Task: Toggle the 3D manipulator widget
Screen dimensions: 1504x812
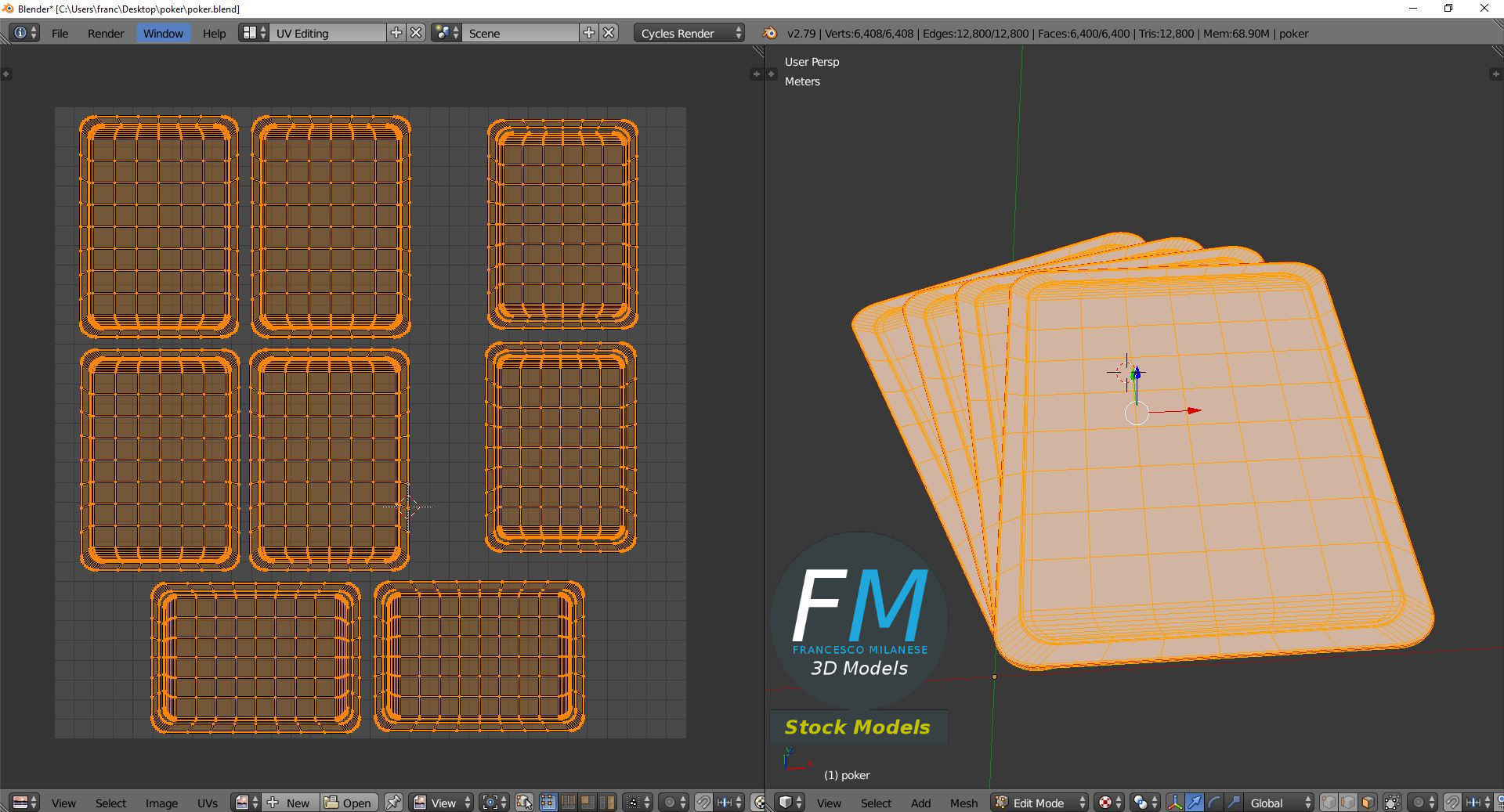Action: click(1174, 803)
